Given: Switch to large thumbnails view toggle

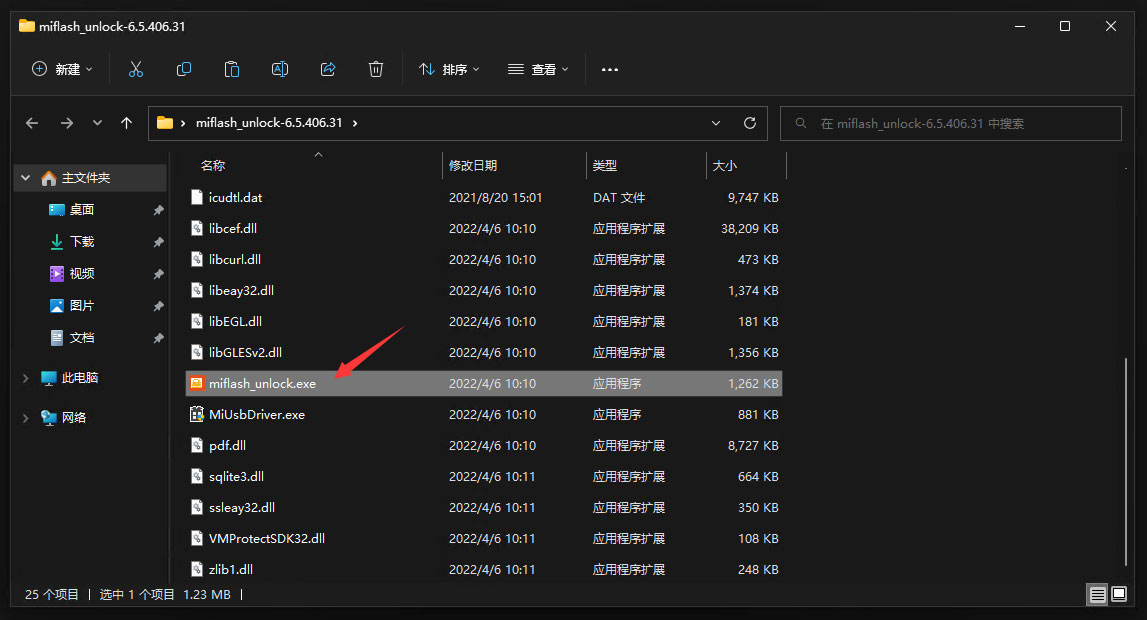Looking at the screenshot, I should point(1121,595).
